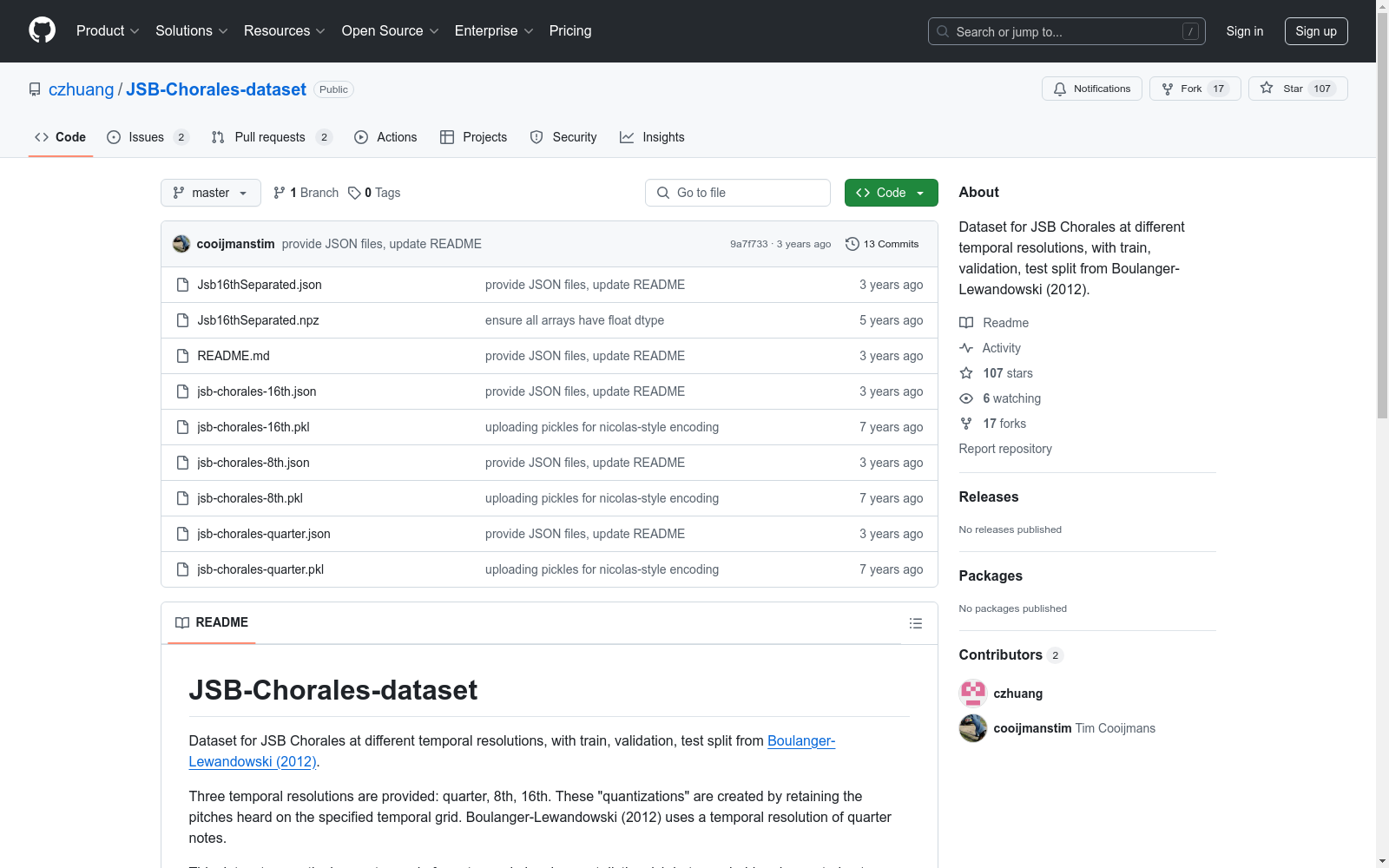Click cooijmanstim's contributor avatar in sidebar
Viewport: 1389px width, 868px height.
click(973, 728)
